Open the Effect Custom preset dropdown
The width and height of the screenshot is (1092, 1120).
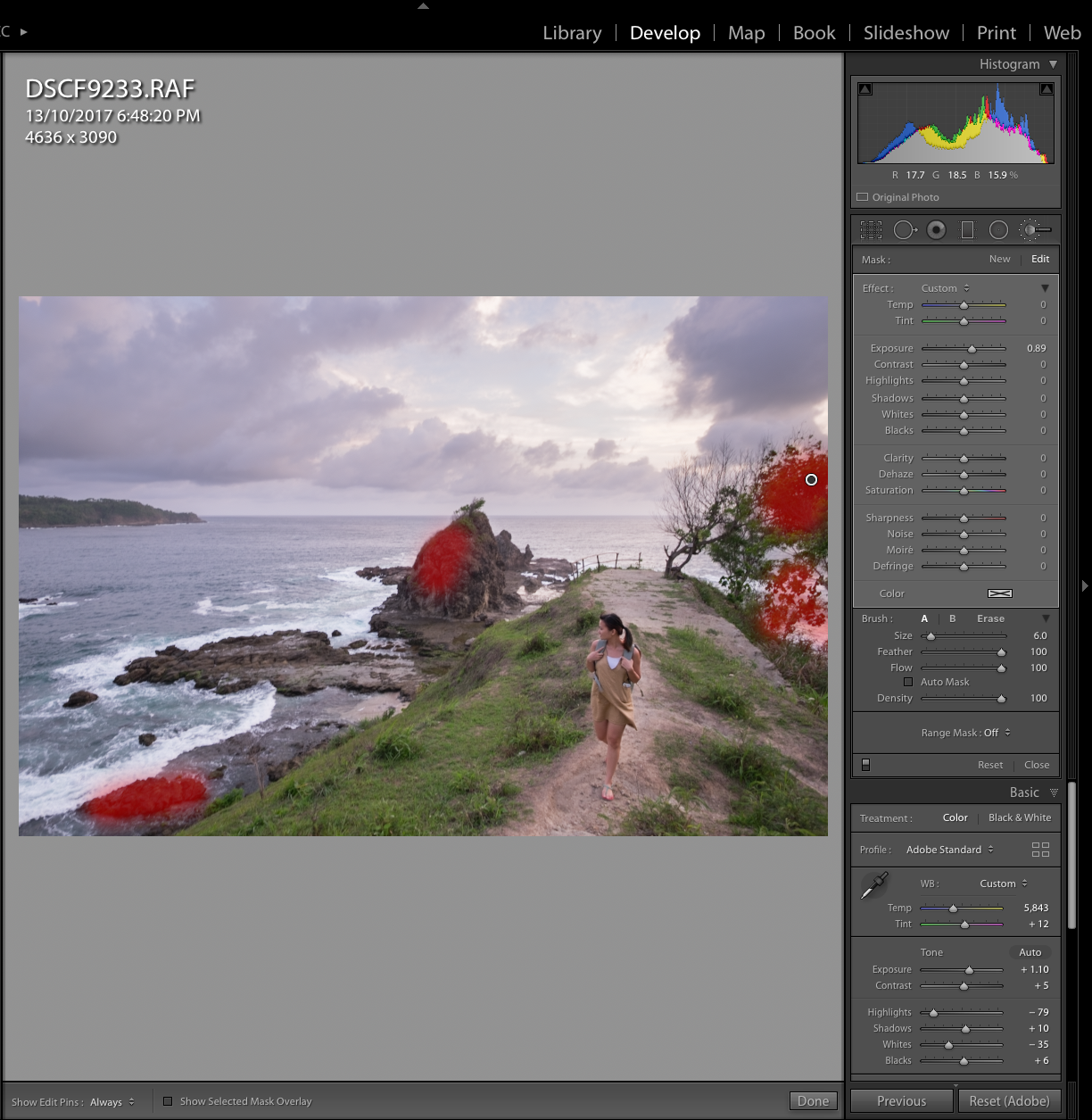[x=946, y=288]
